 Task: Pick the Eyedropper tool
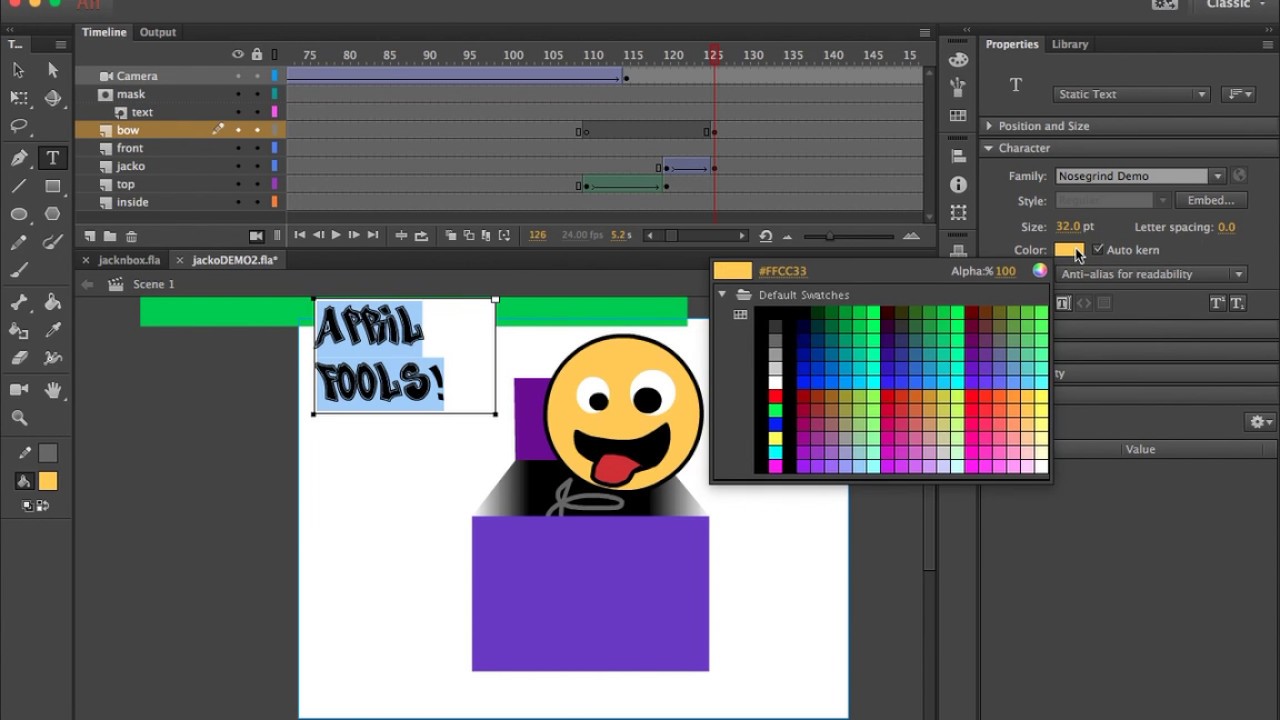click(x=53, y=330)
